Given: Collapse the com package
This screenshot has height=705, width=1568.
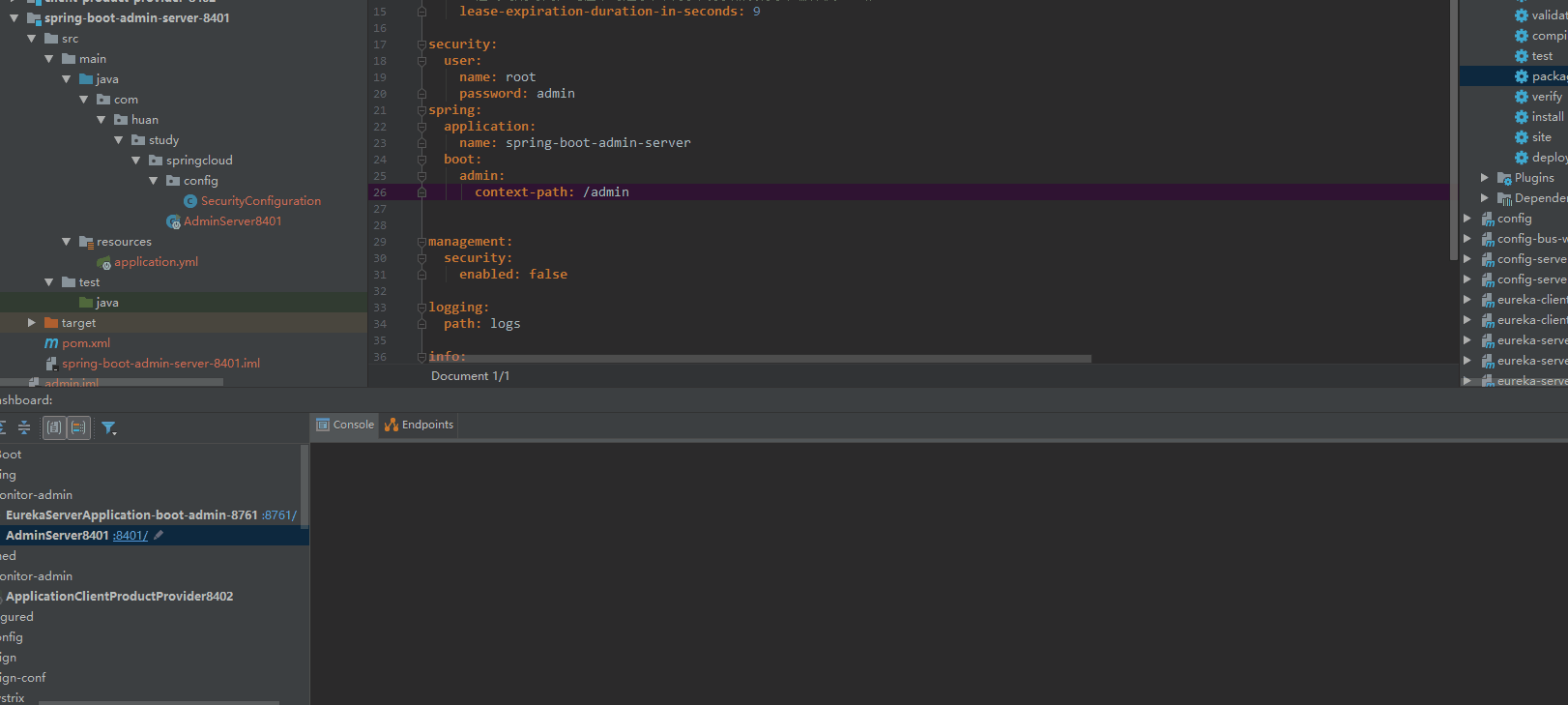Looking at the screenshot, I should [x=84, y=100].
